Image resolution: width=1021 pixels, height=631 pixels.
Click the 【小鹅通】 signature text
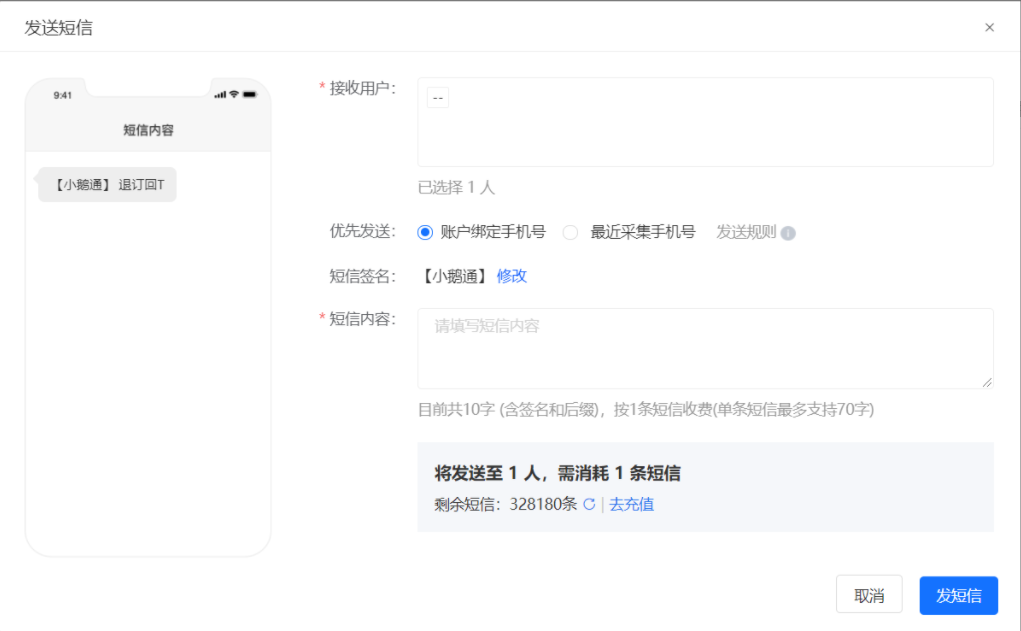point(455,276)
